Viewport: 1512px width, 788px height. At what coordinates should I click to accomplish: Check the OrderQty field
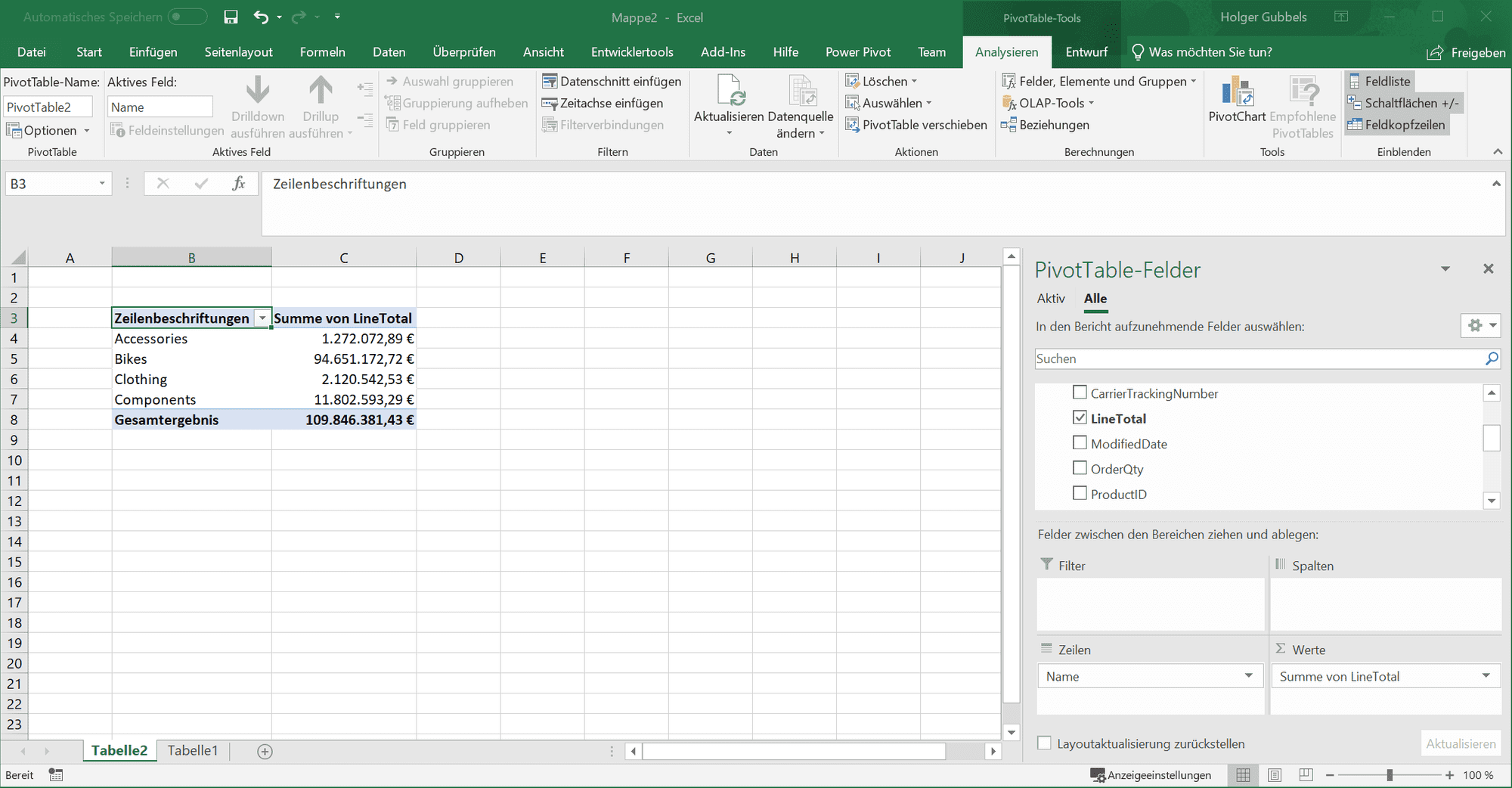coord(1080,468)
